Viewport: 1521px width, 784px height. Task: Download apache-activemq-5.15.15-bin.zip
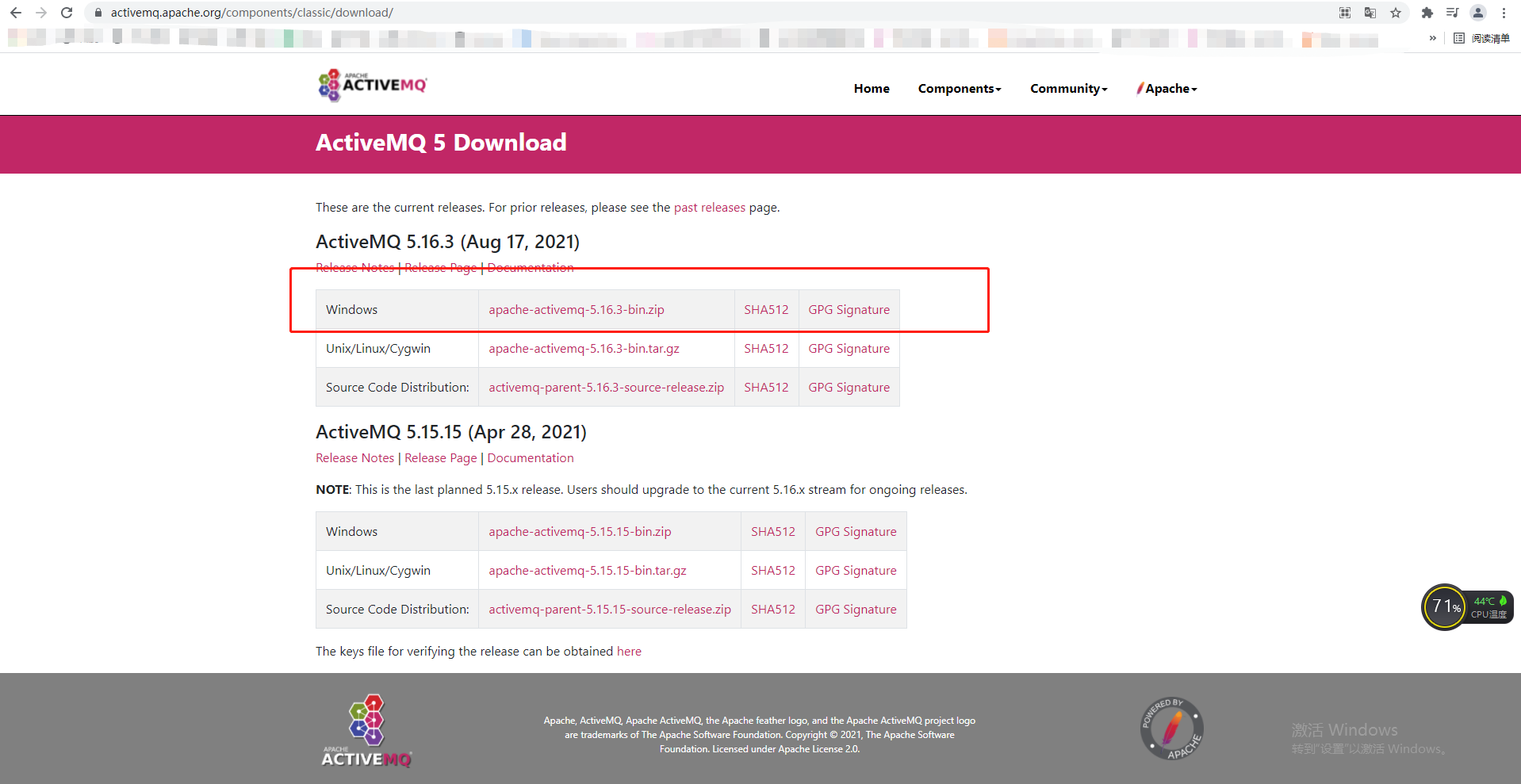pyautogui.click(x=580, y=532)
